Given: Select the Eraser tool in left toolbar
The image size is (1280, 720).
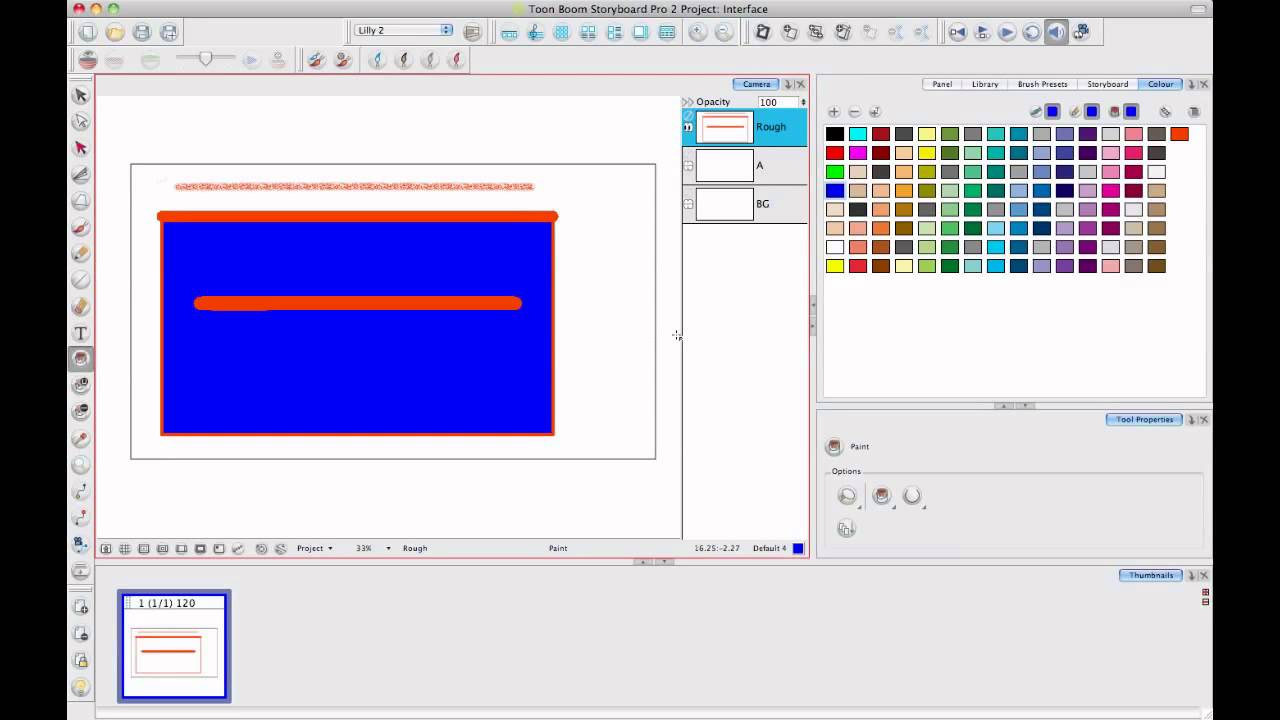Looking at the screenshot, I should 81,306.
